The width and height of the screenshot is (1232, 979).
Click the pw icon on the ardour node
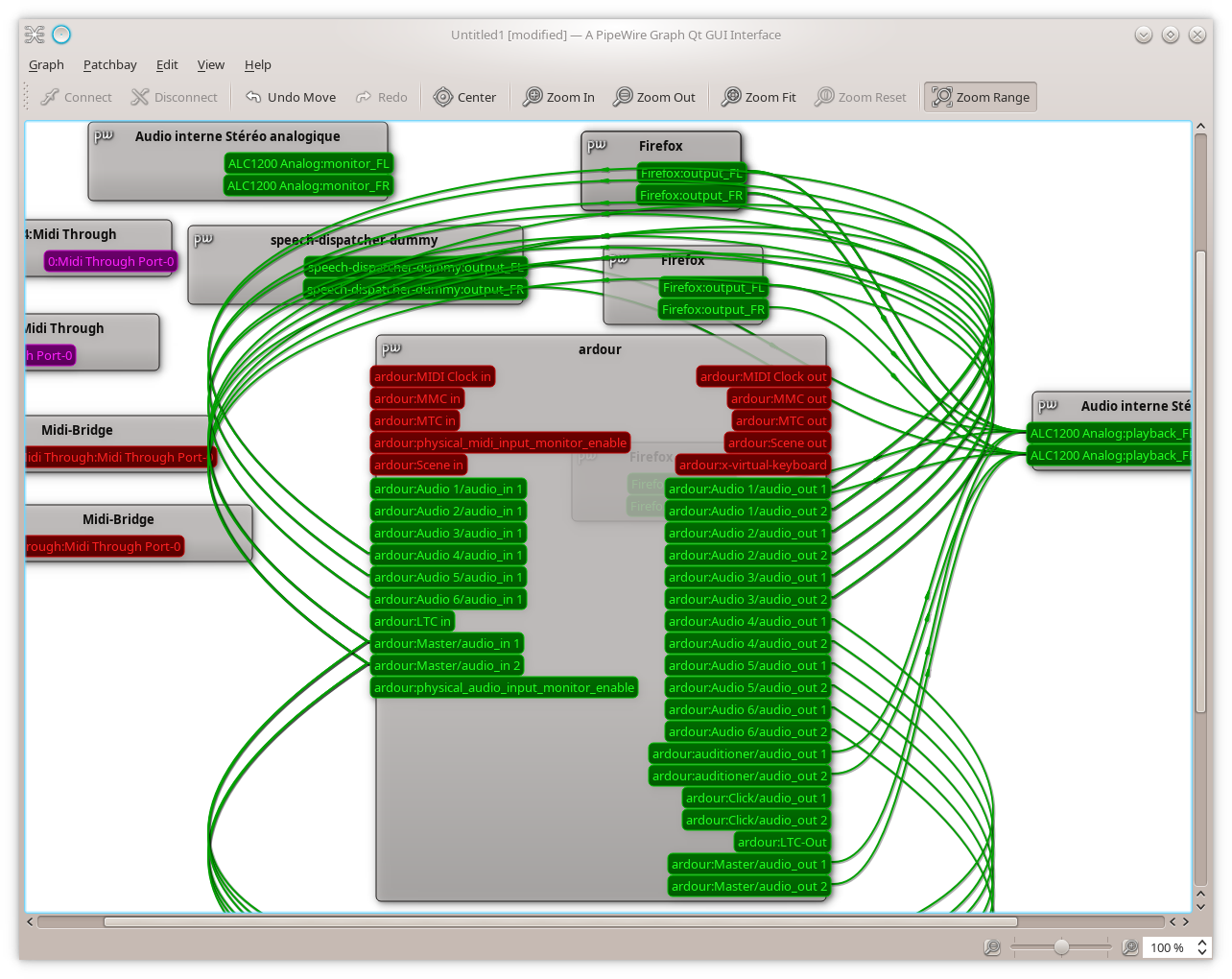391,349
